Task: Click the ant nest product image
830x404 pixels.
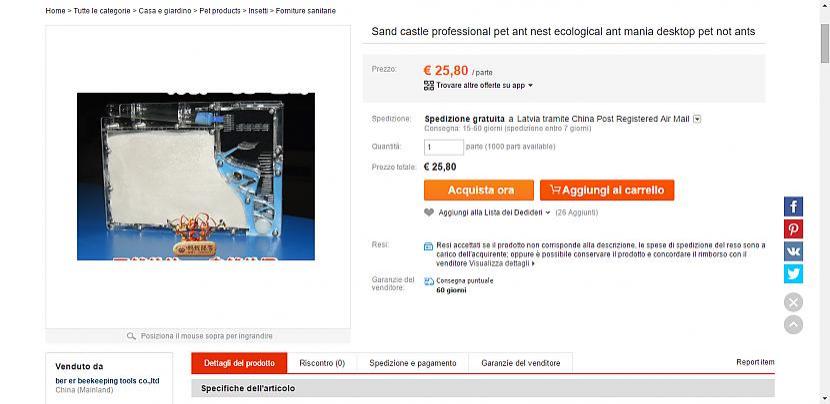Action: click(x=196, y=176)
